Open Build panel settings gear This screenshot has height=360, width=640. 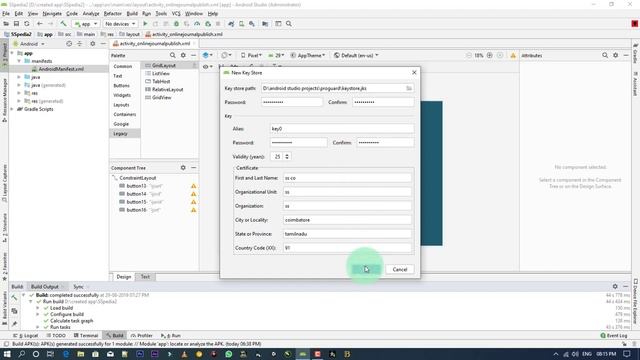click(x=615, y=287)
